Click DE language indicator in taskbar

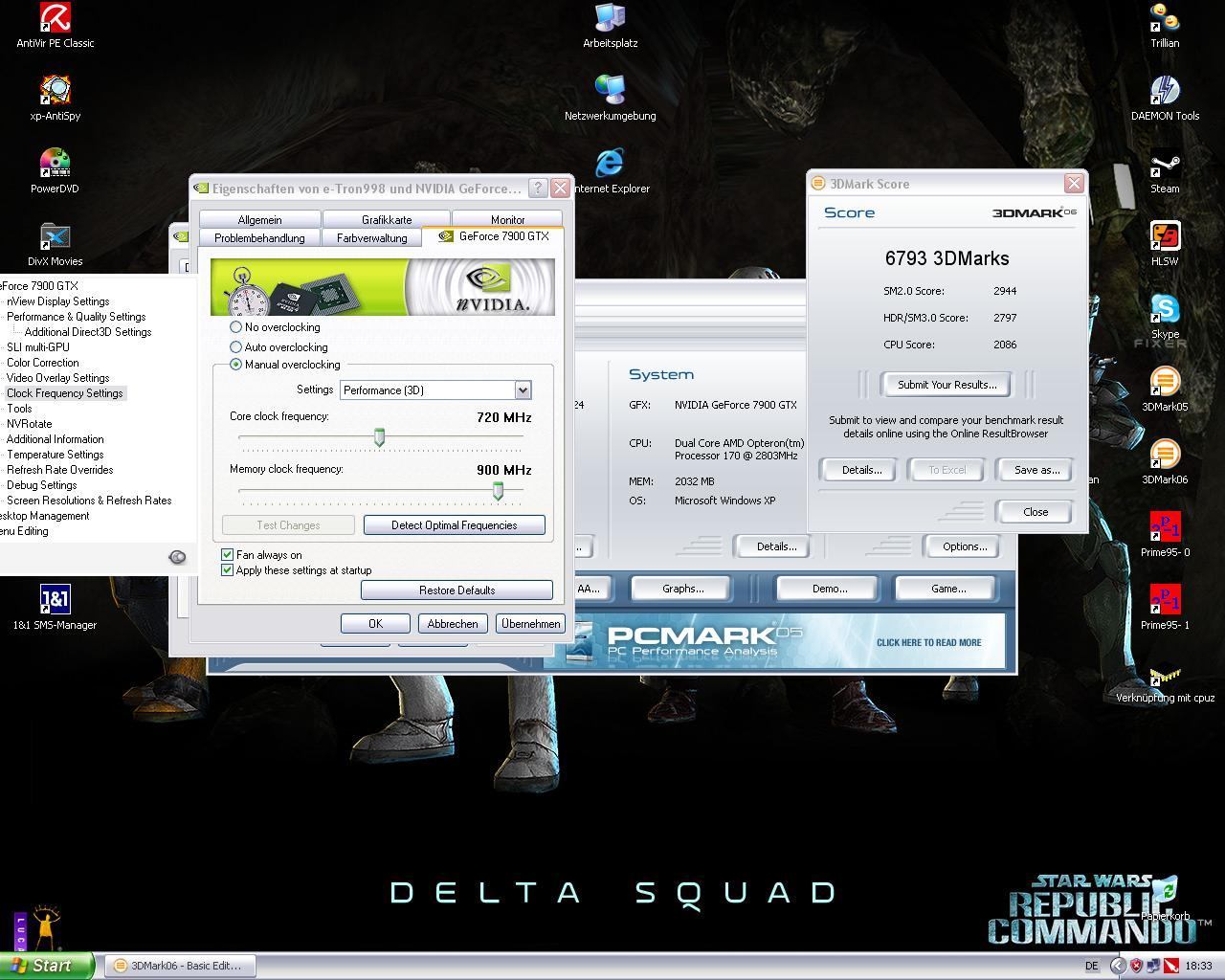click(x=1092, y=966)
